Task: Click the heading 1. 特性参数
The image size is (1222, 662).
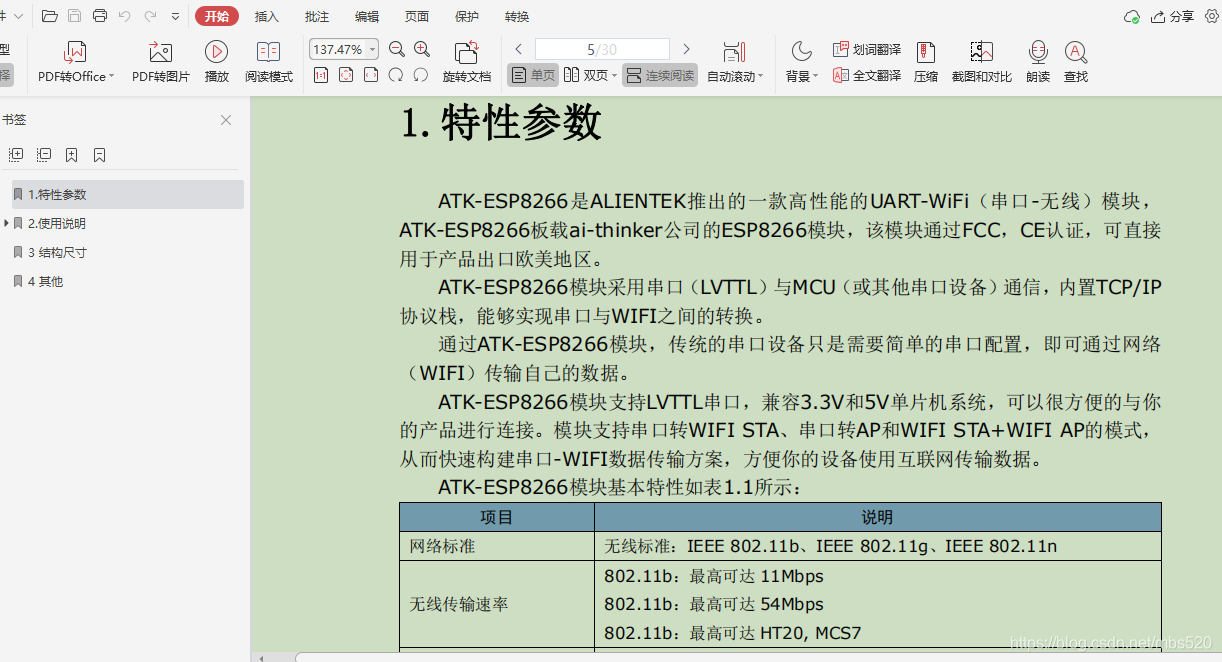Action: pyautogui.click(x=501, y=123)
